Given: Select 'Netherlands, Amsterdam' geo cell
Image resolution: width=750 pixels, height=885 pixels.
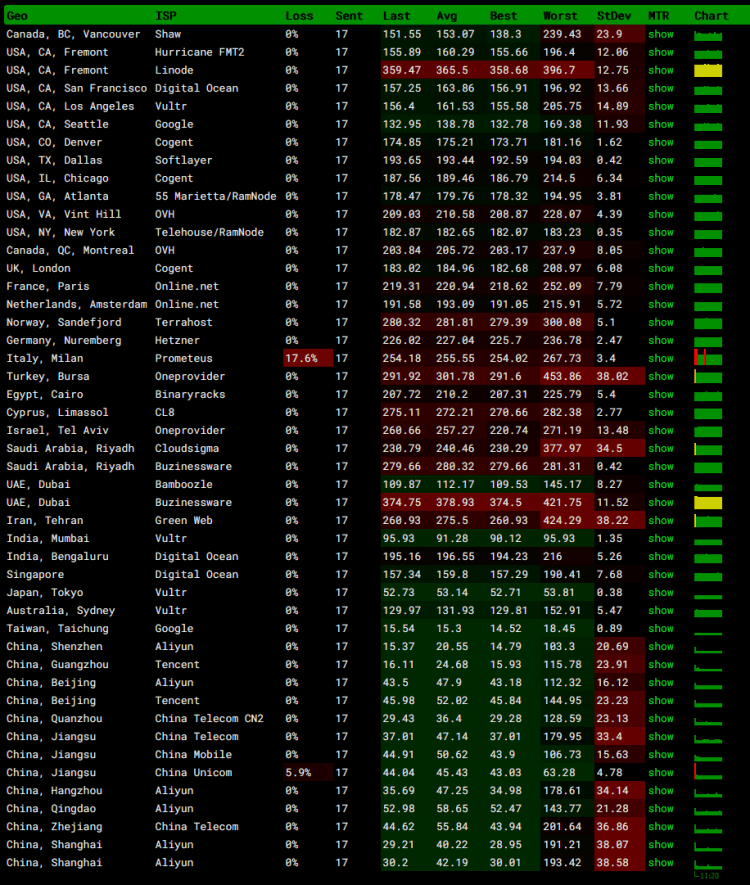Looking at the screenshot, I should (77, 305).
